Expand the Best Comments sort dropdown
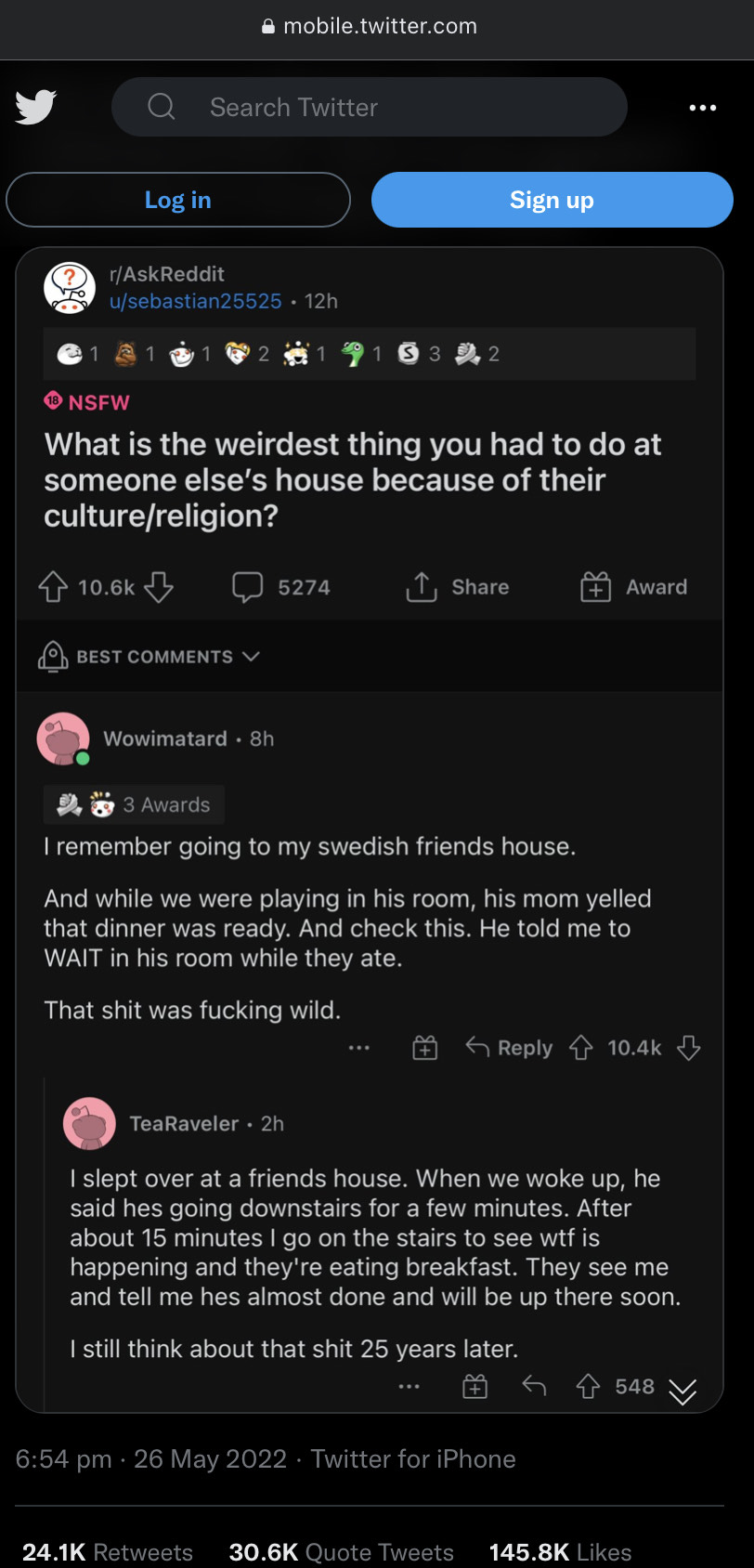 pyautogui.click(x=149, y=657)
